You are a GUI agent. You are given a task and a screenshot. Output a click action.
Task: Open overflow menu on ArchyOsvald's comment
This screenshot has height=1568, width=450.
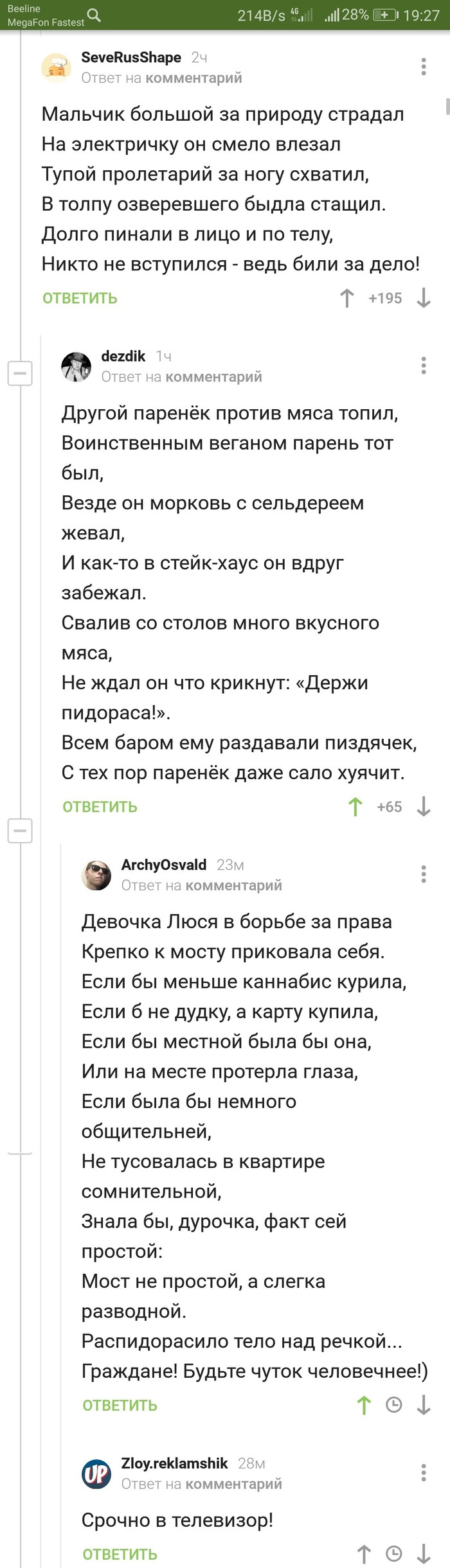pos(423,872)
